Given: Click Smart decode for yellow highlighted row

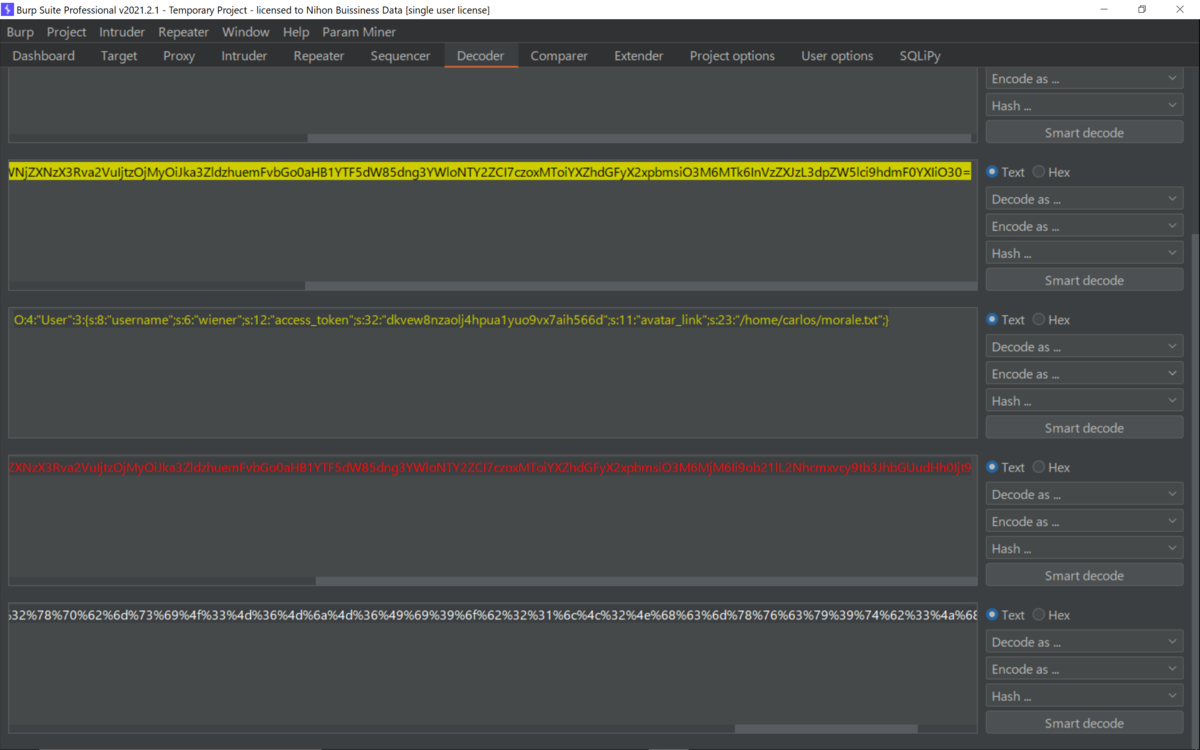Looking at the screenshot, I should coord(1084,280).
